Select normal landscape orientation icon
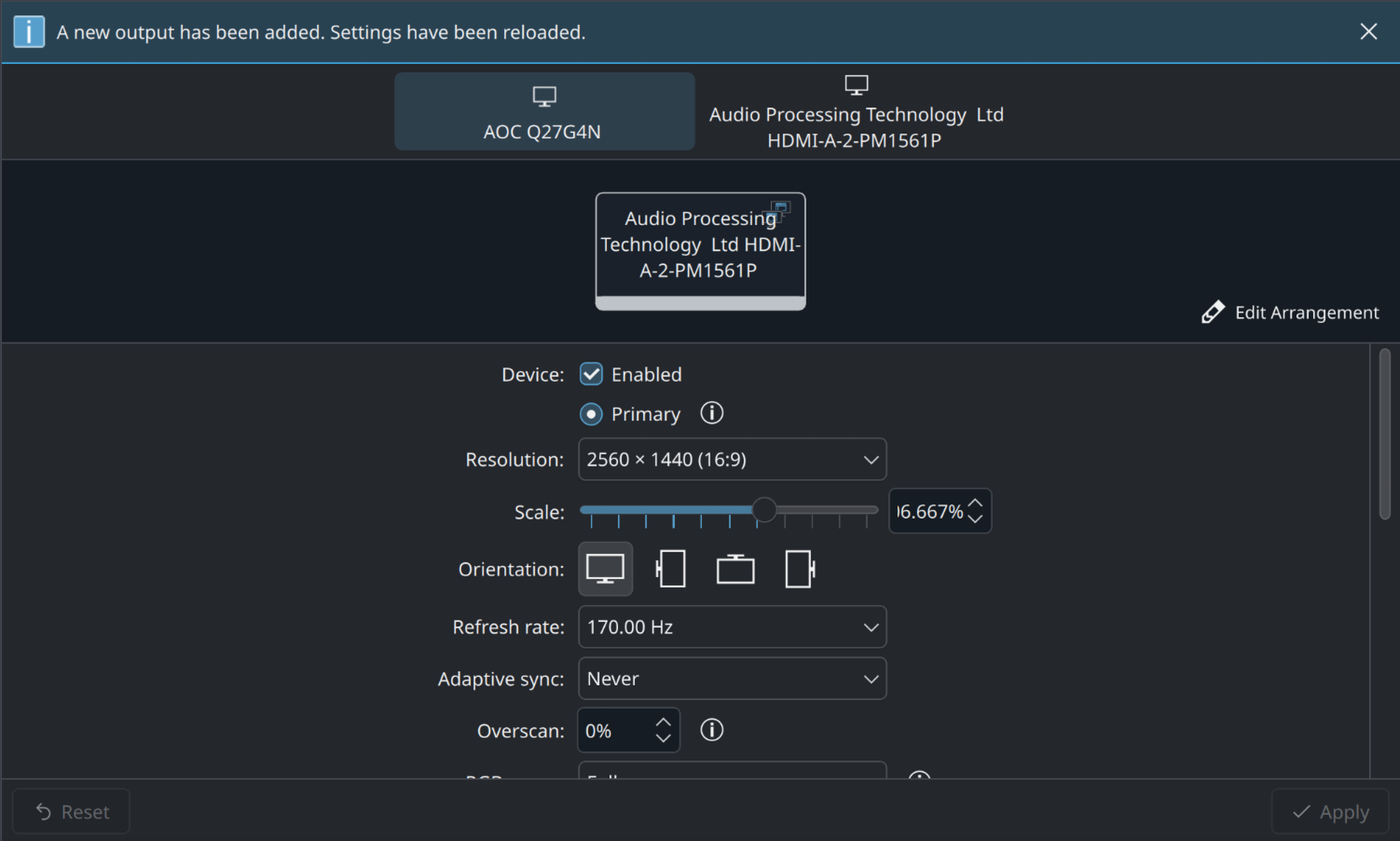This screenshot has width=1400, height=841. coord(605,569)
